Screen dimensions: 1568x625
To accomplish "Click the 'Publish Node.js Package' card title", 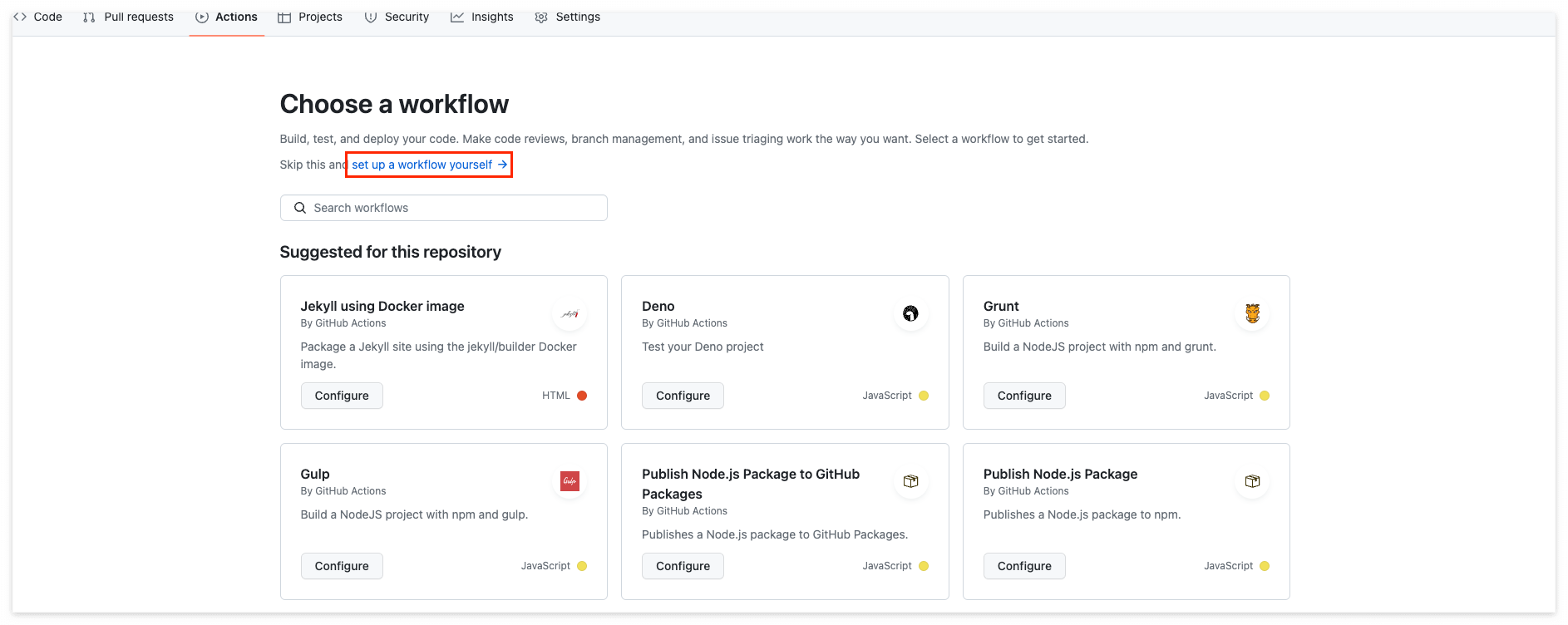I will 1060,474.
